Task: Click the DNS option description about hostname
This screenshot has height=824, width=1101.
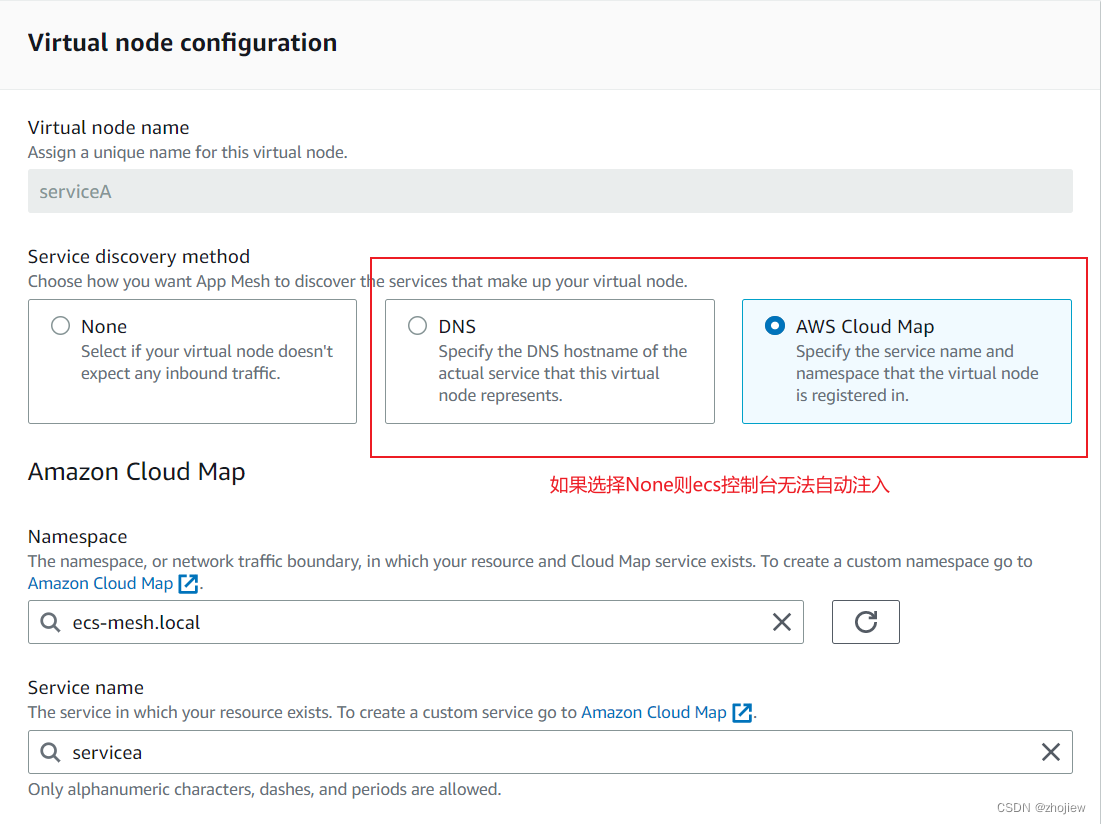Action: [562, 373]
